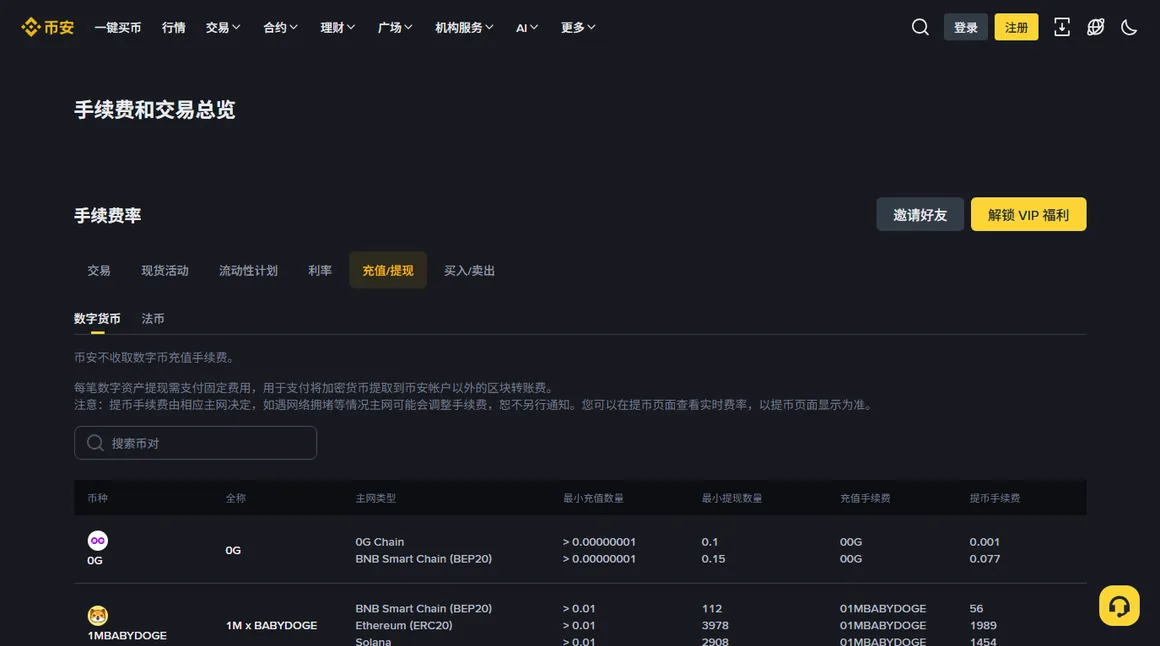Viewport: 1160px width, 646px height.
Task: Click the 1MBABYDOGE coin logo
Action: coord(98,616)
